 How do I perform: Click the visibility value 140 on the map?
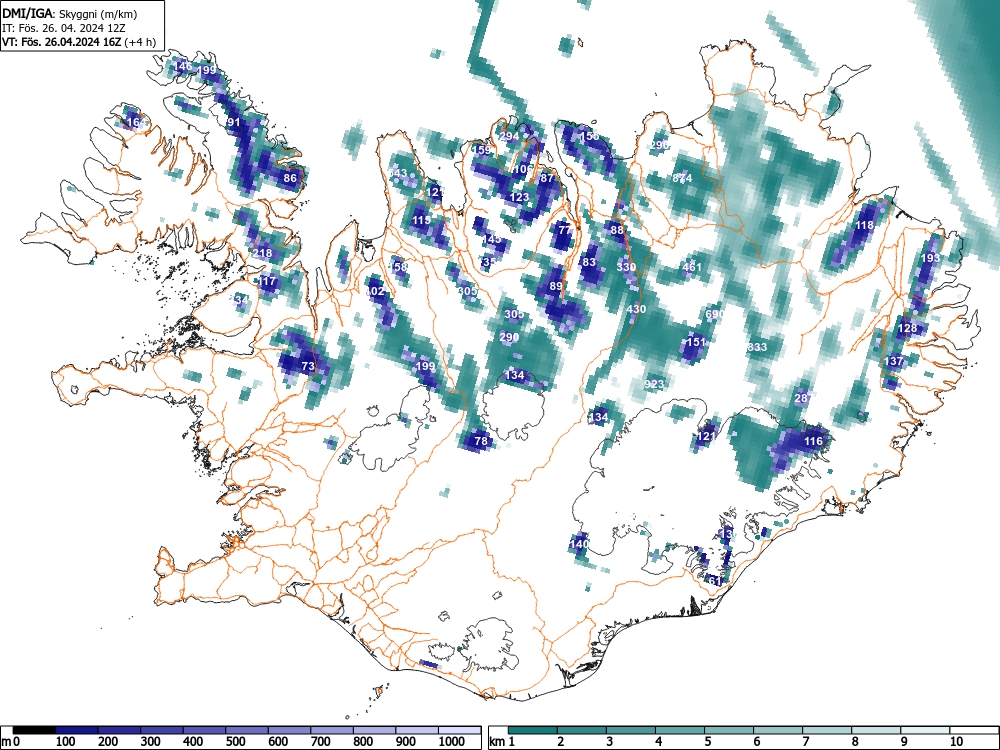(579, 544)
